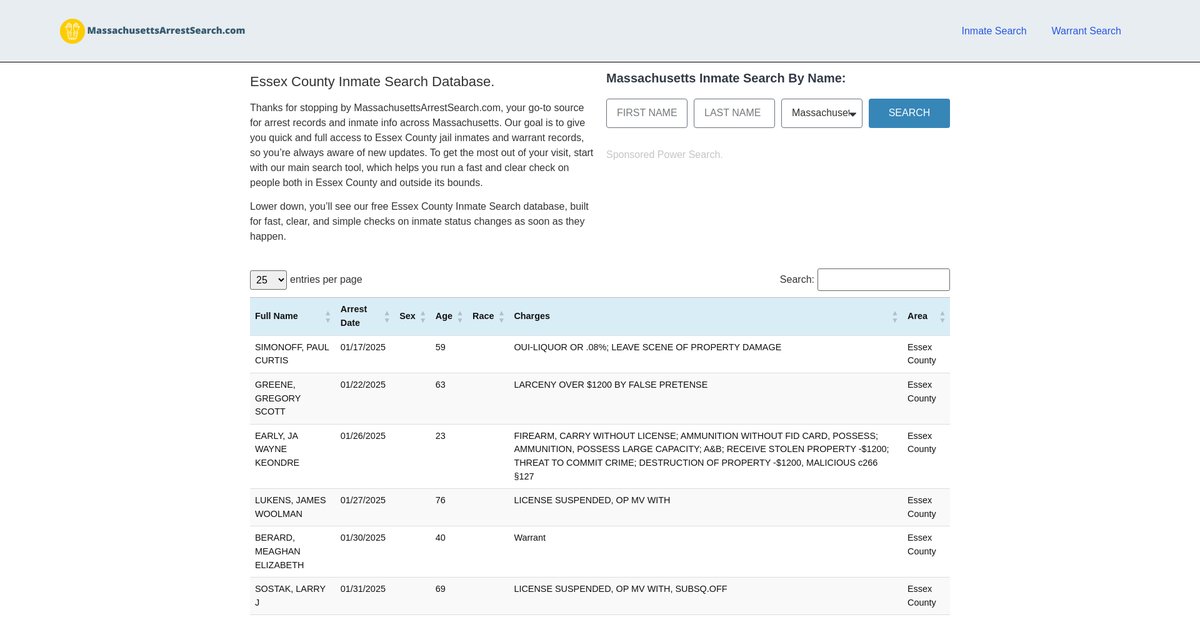Click the MassachusettsArrestSearch.com logo icon
This screenshot has height=620, width=1200.
(72, 31)
